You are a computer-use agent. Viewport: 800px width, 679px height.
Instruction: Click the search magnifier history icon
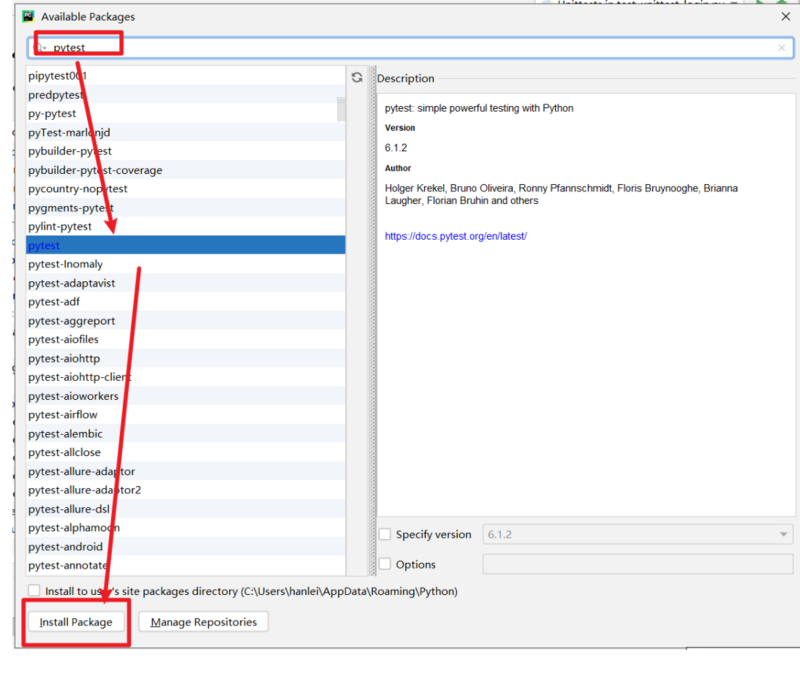pos(40,47)
